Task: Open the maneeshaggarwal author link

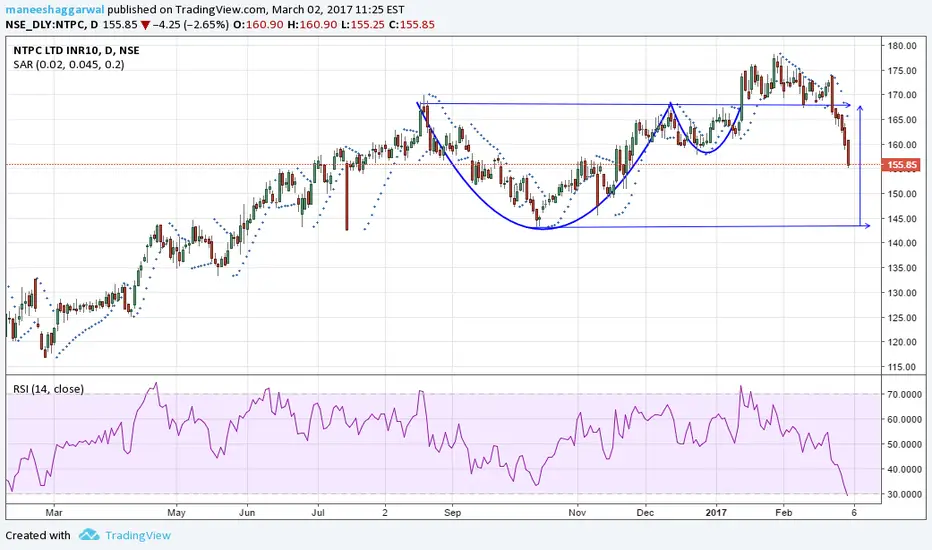Action: (x=55, y=10)
